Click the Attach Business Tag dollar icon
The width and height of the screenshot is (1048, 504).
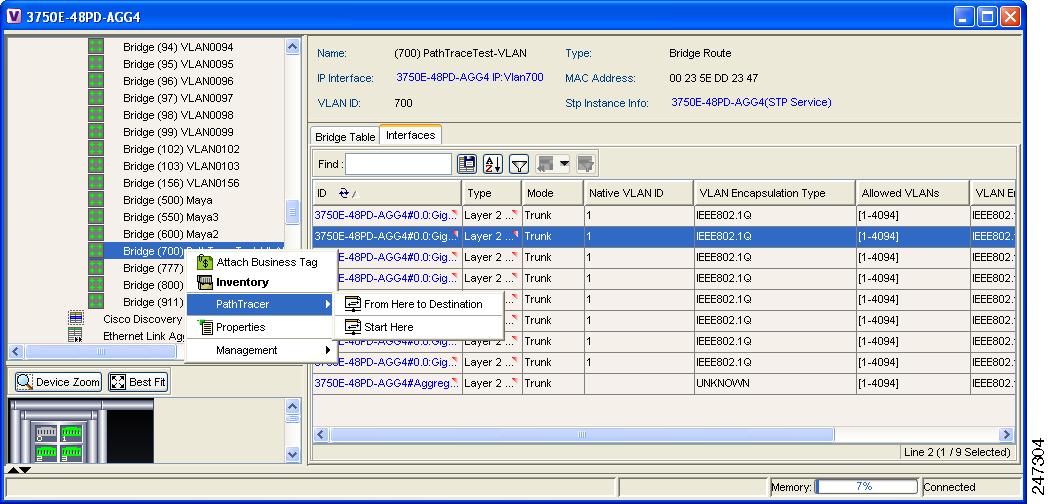[x=205, y=262]
